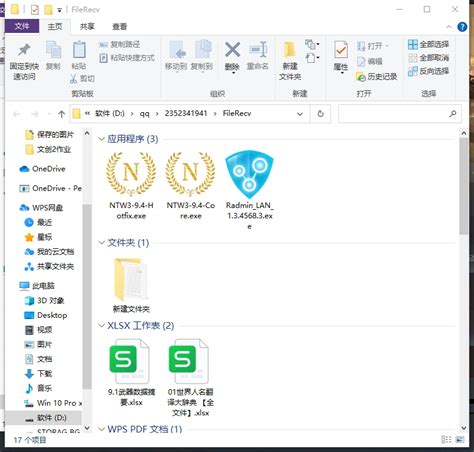Click the search magnifier icon

453,114
